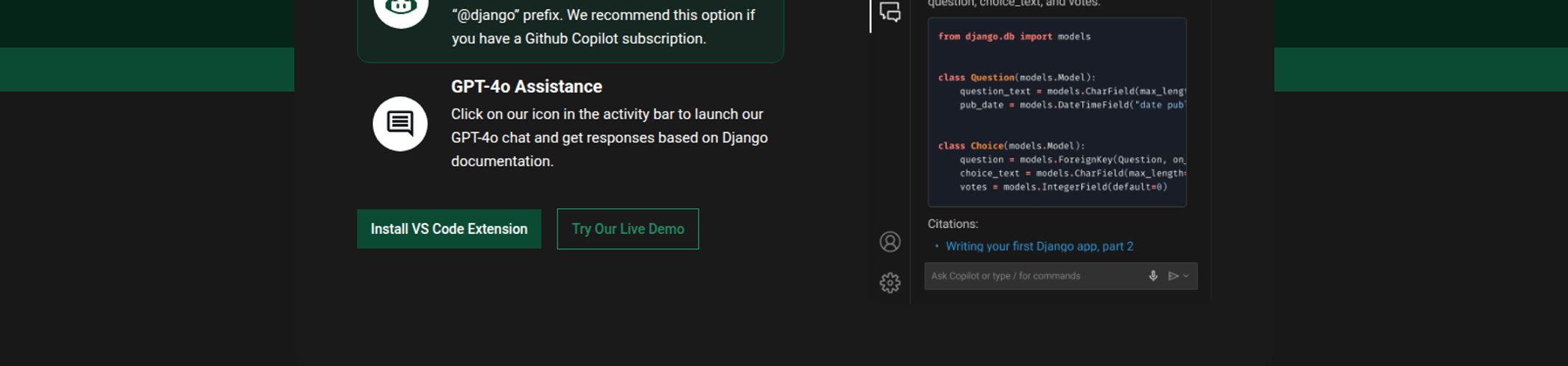The width and height of the screenshot is (1568, 366).
Task: Click the votes = models.IntegerField(default=0) line
Action: tap(1063, 187)
